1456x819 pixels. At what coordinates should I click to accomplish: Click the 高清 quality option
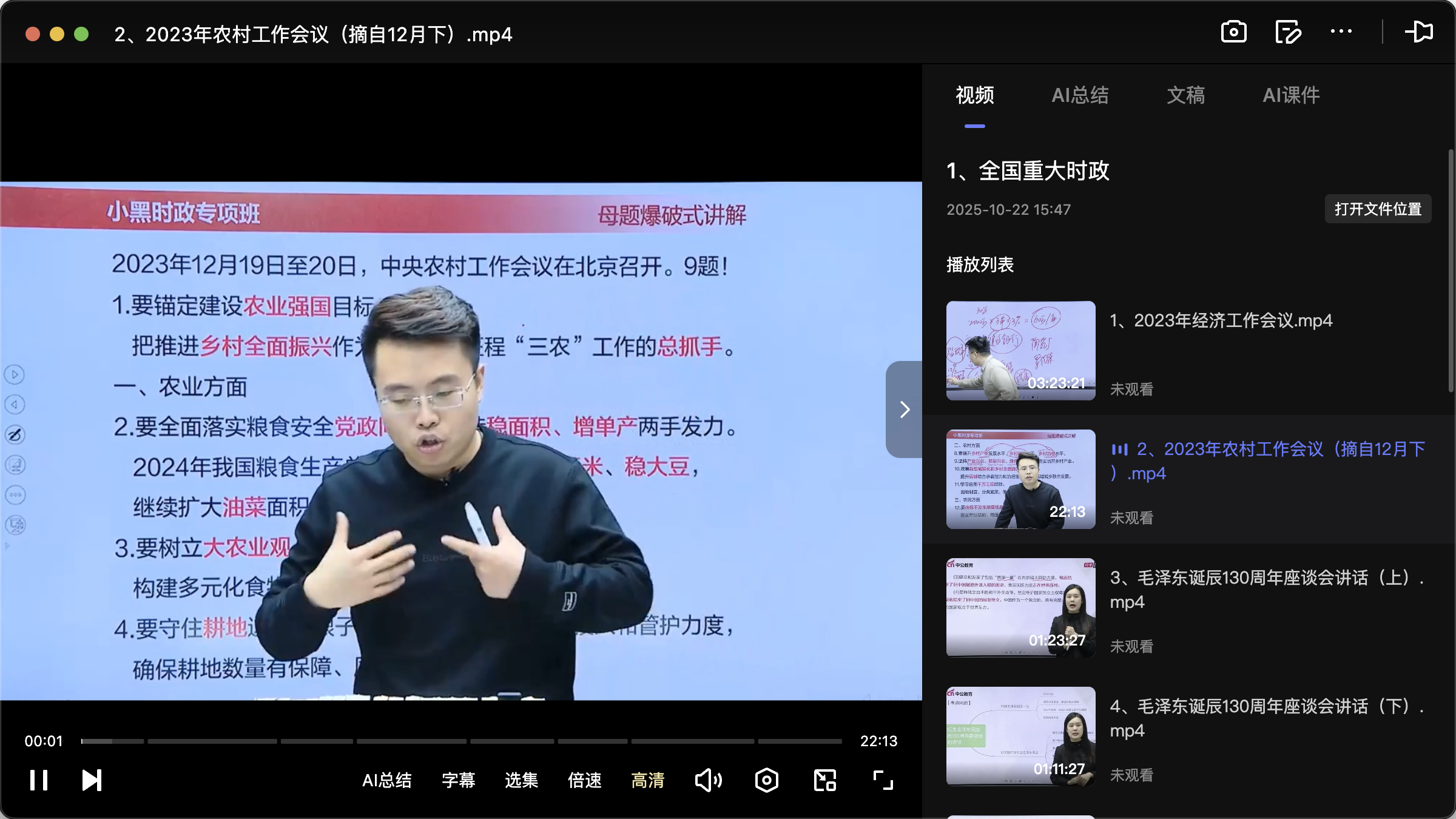click(x=647, y=781)
